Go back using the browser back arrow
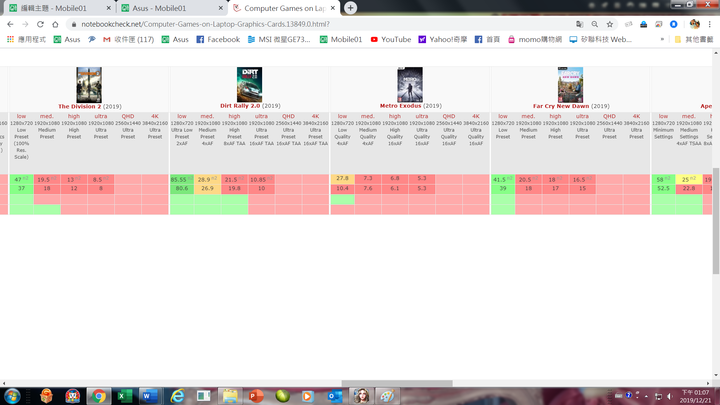The height and width of the screenshot is (405, 720). pos(10,24)
